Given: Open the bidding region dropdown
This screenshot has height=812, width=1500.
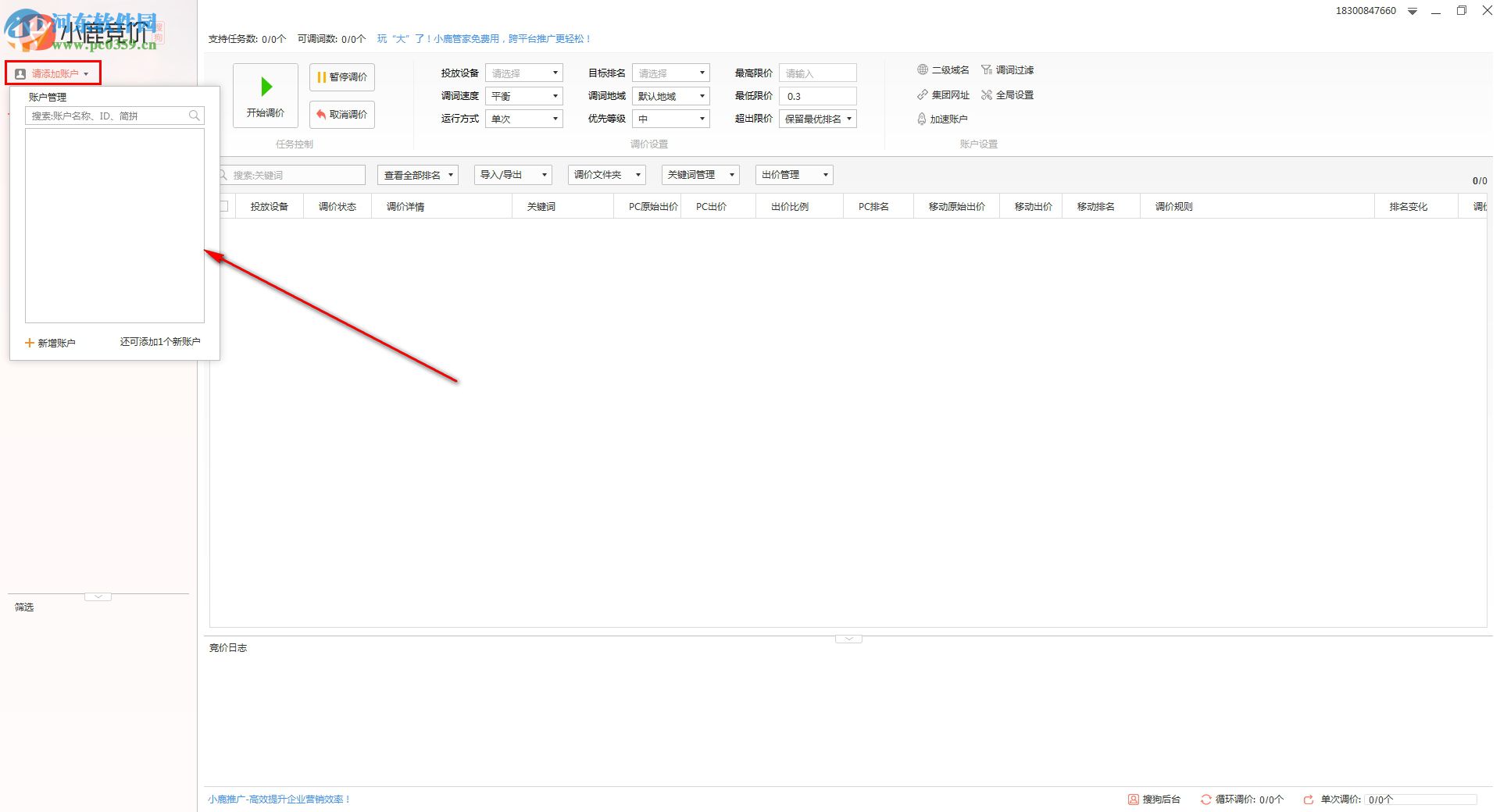Looking at the screenshot, I should pyautogui.click(x=671, y=96).
